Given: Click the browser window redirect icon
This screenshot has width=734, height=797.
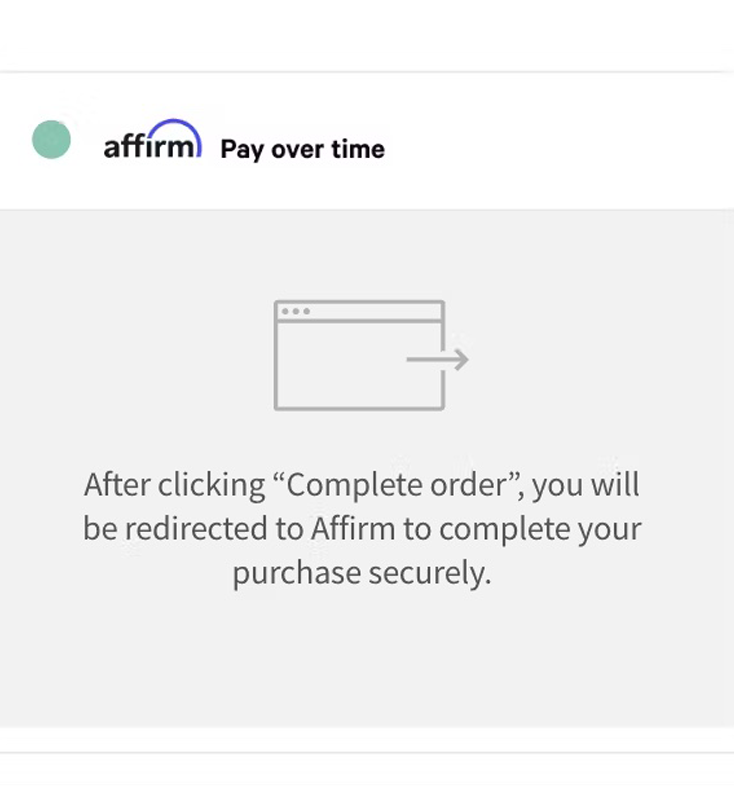Looking at the screenshot, I should (x=371, y=355).
